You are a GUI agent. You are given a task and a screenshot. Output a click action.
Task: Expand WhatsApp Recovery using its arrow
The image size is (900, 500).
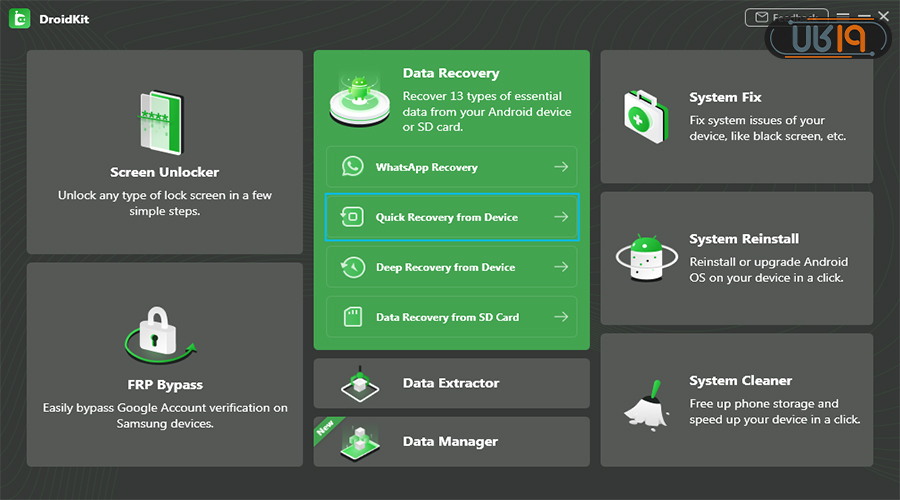click(562, 167)
